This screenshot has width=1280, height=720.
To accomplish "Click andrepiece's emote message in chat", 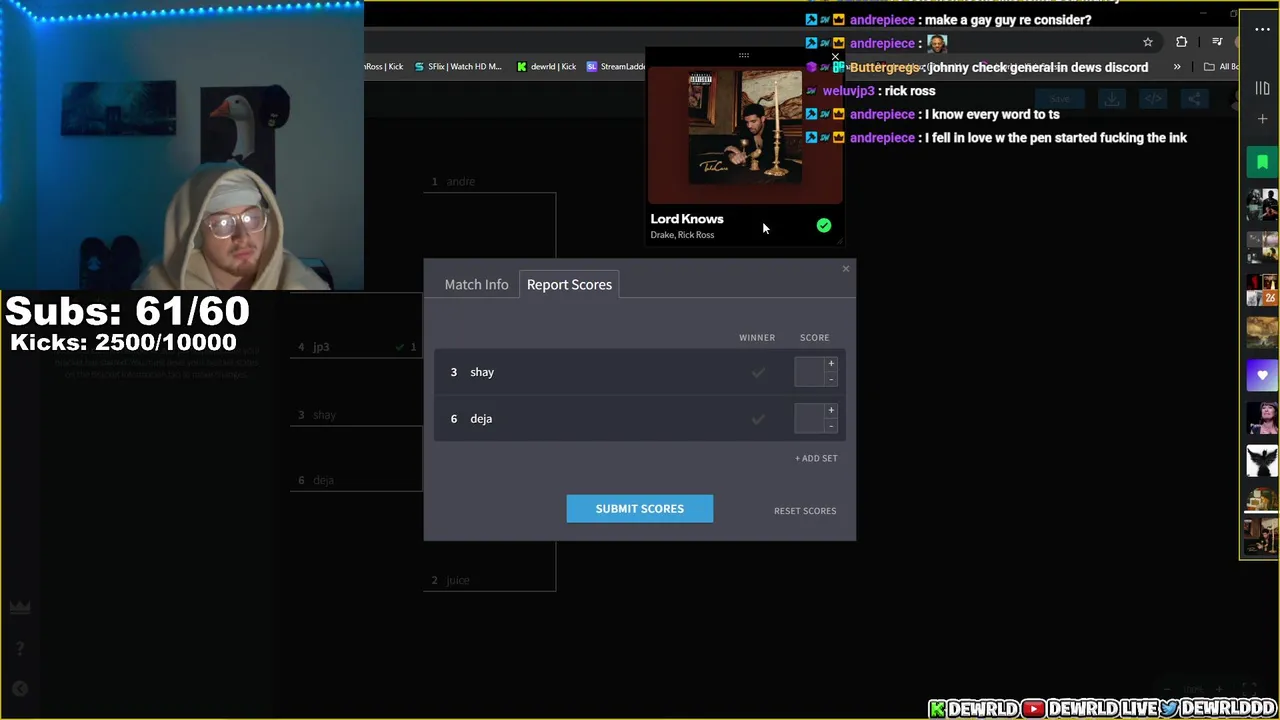I will pos(937,43).
